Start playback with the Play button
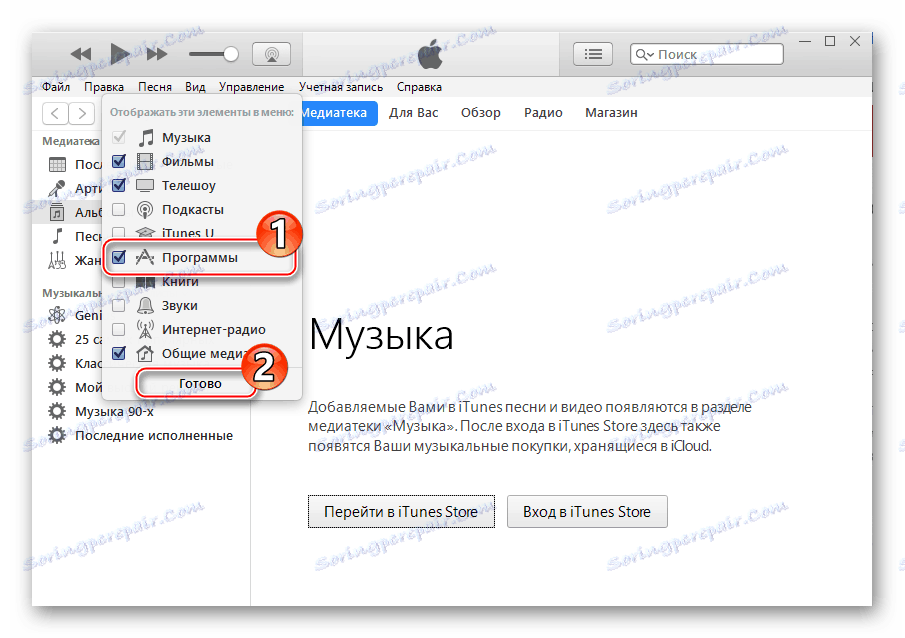Screen dimensions: 905x638 120,54
